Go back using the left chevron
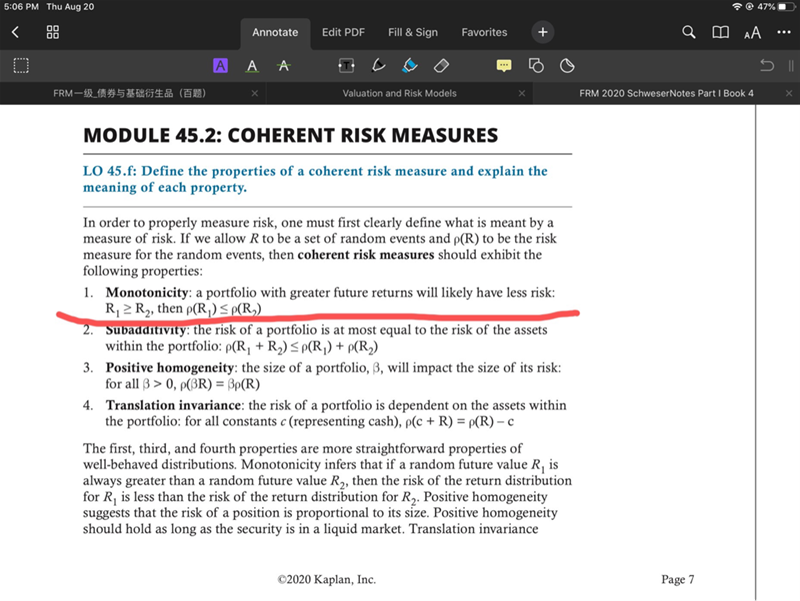 tap(15, 32)
